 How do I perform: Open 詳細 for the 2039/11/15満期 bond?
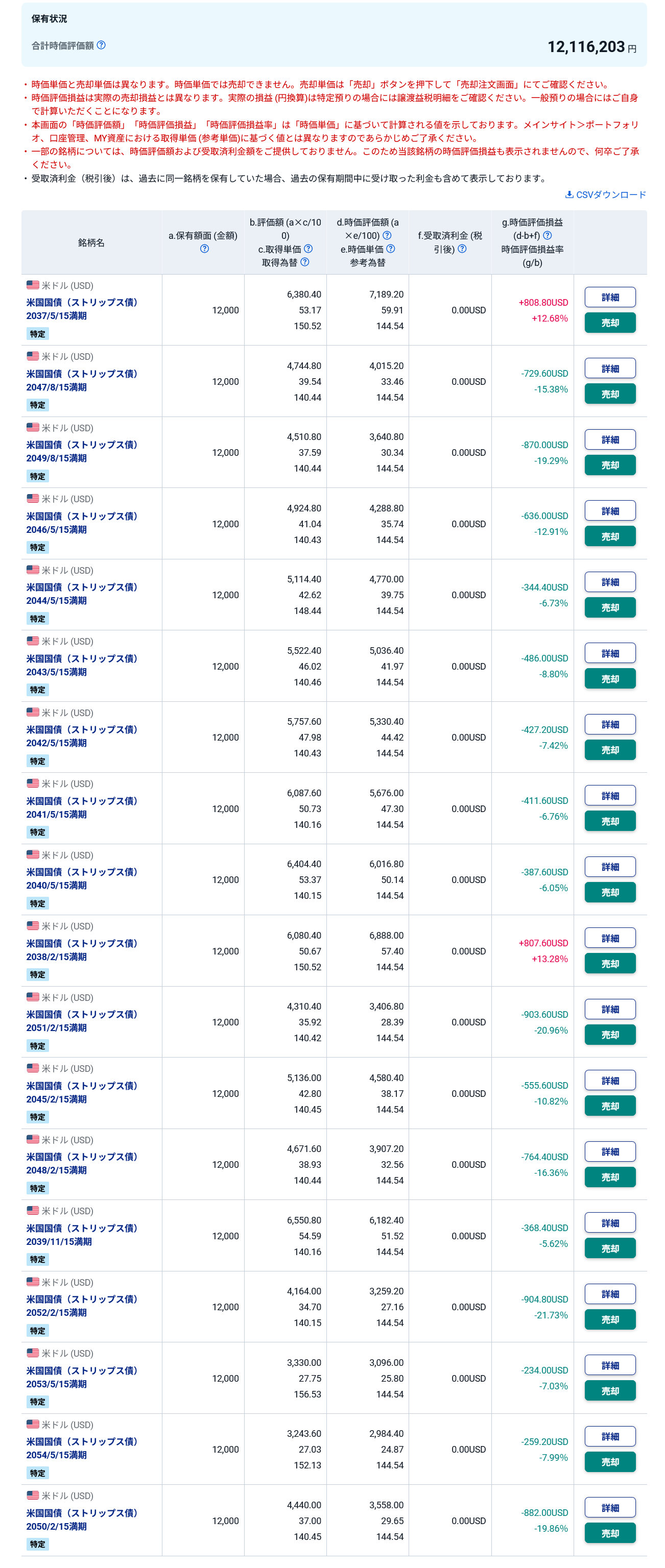coord(610,1223)
